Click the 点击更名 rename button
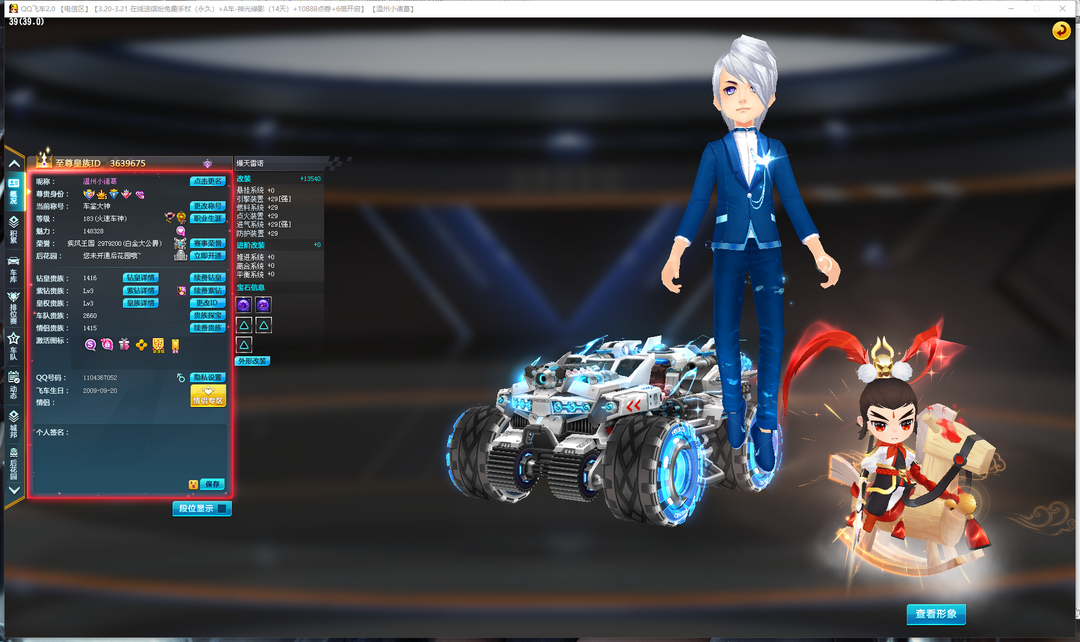Screen dimensions: 1080x642 click(x=207, y=181)
